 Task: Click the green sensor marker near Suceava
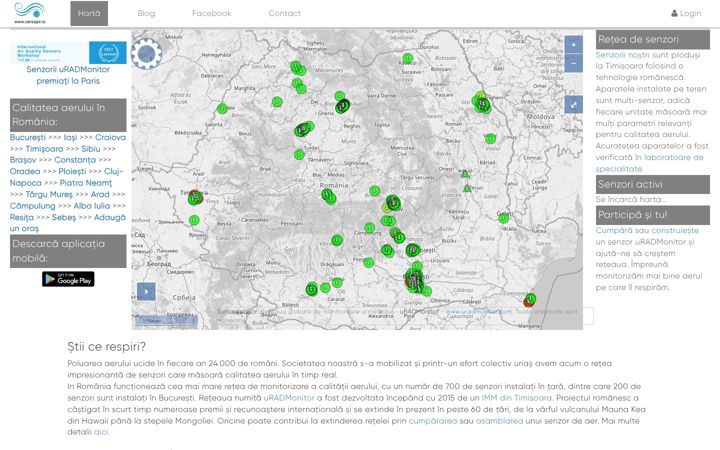pos(407,58)
